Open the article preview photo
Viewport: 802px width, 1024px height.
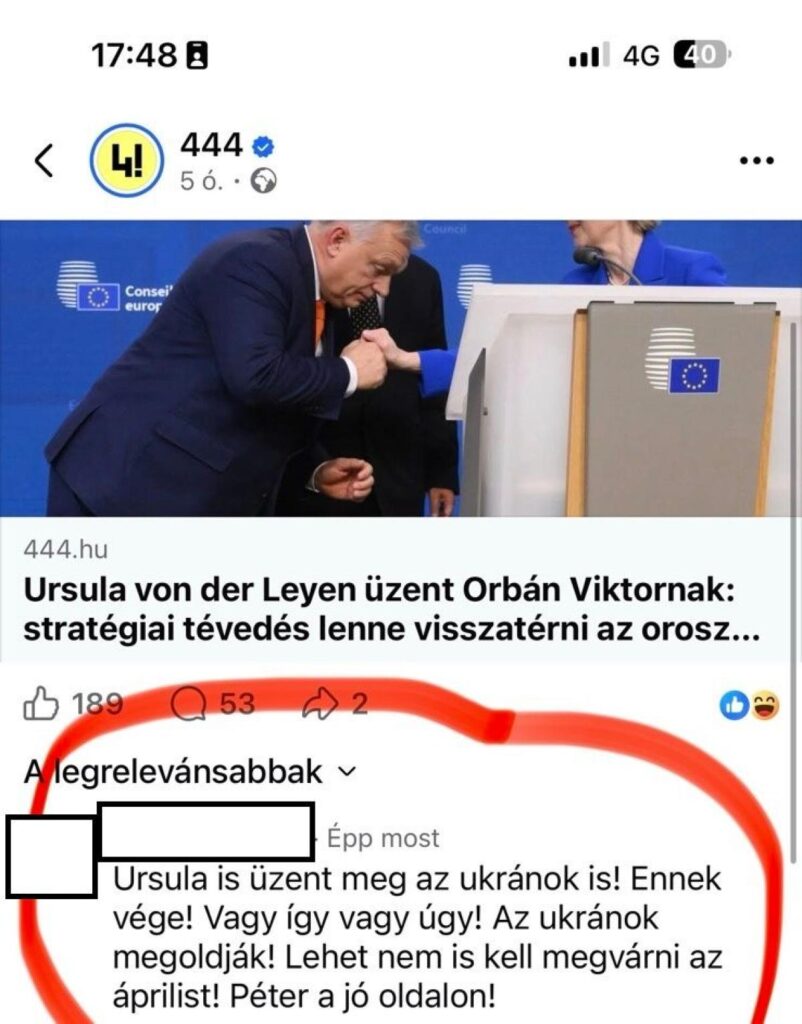[401, 368]
